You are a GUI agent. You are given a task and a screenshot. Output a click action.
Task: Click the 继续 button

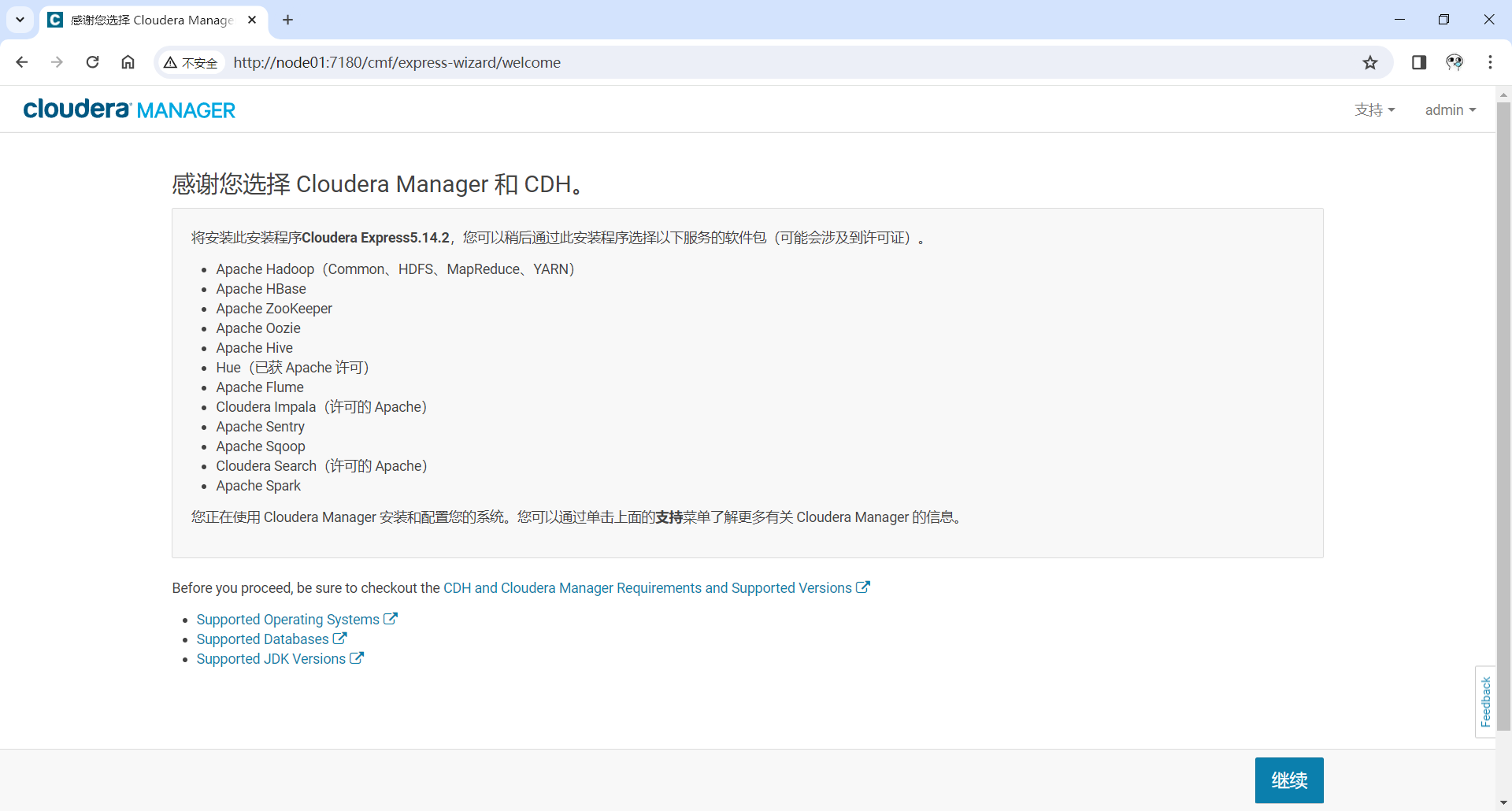(1289, 780)
